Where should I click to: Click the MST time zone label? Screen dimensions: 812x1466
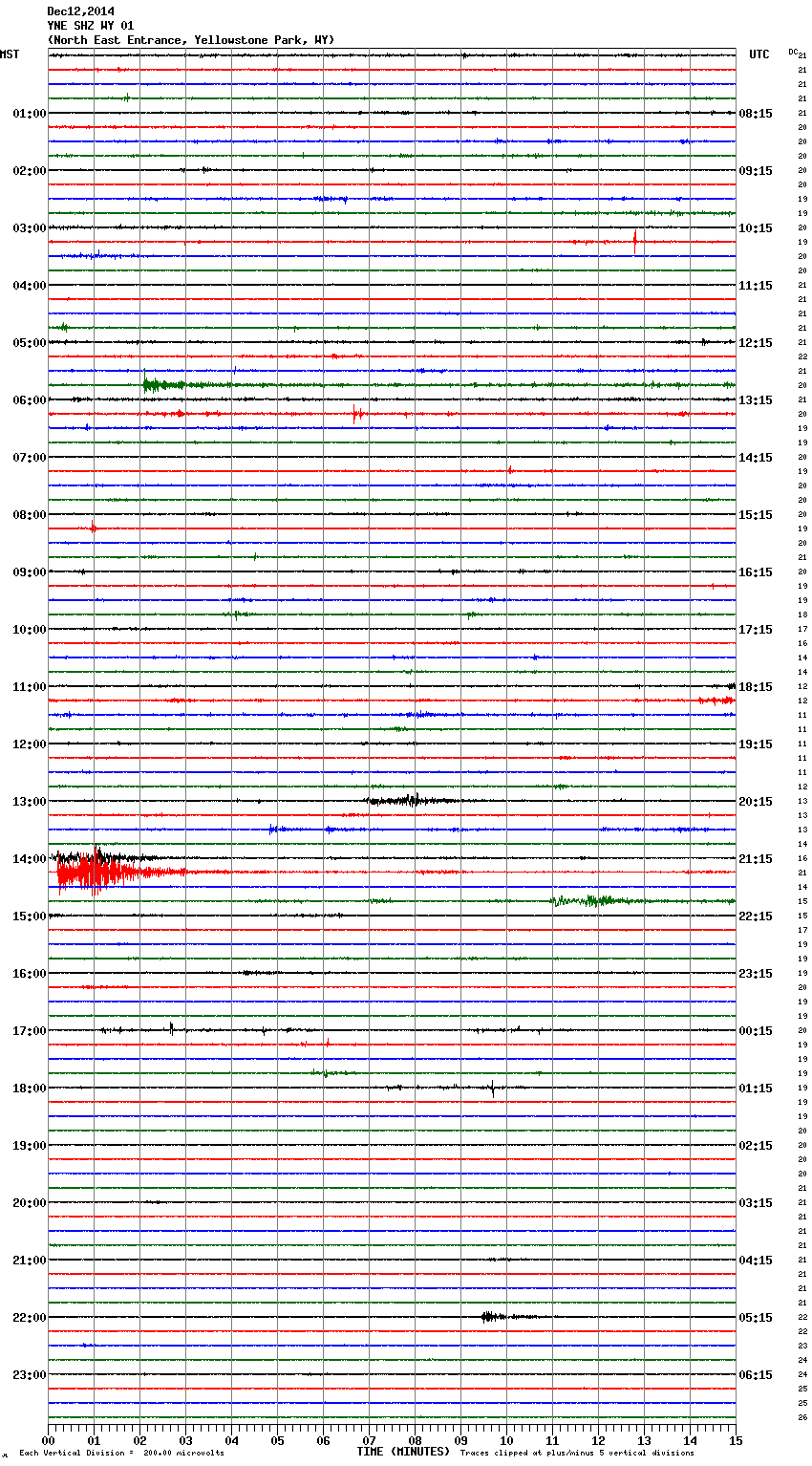click(x=10, y=54)
